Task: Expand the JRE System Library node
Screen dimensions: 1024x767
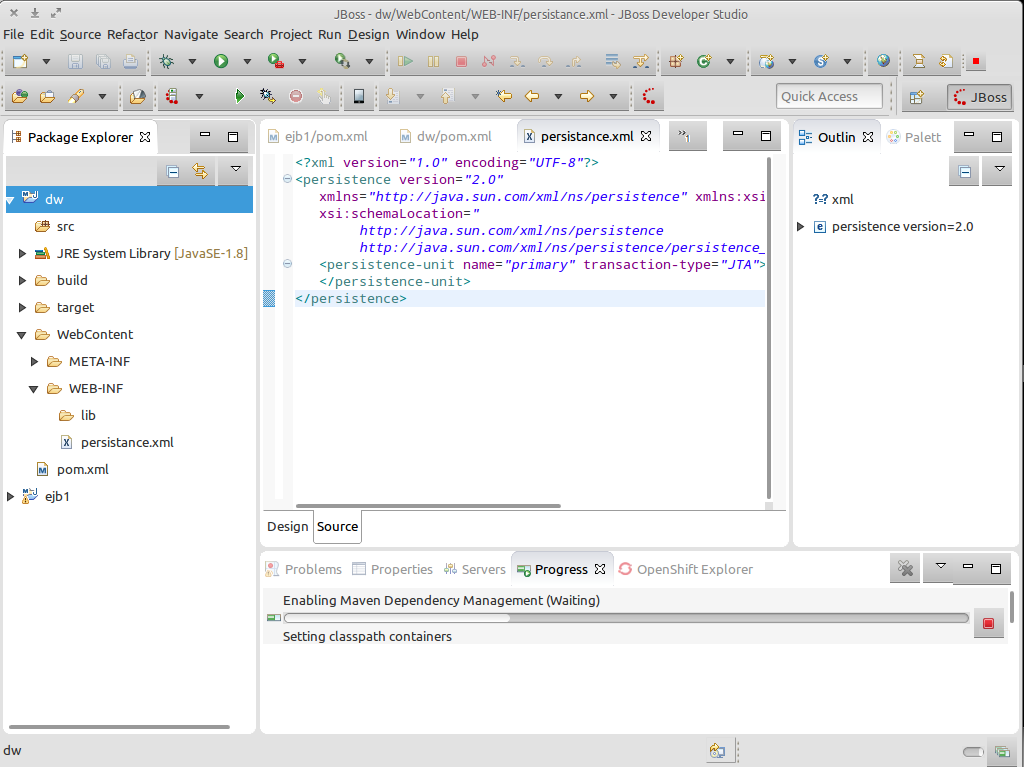Action: tap(23, 254)
